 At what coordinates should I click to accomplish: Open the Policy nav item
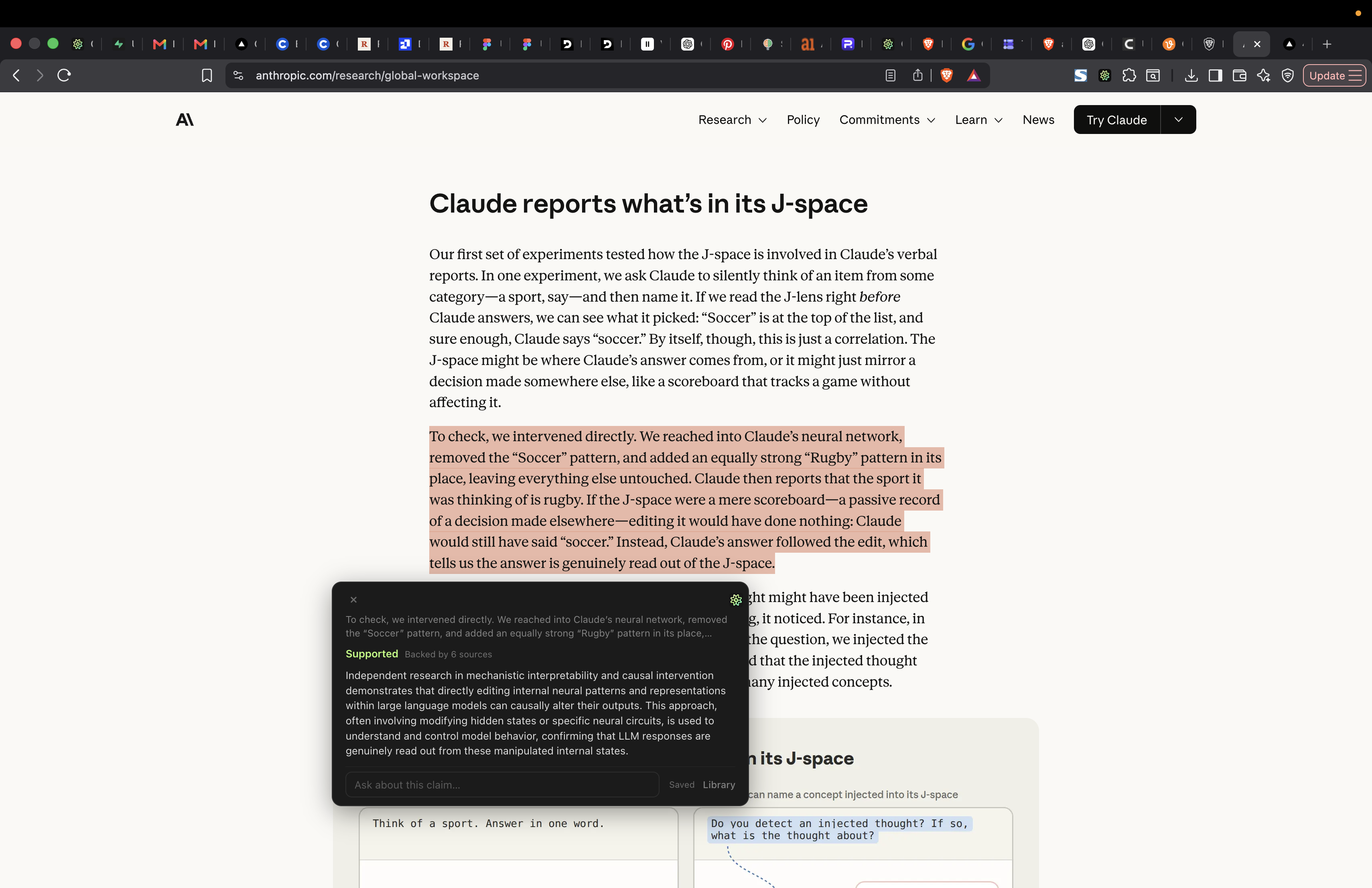tap(803, 120)
